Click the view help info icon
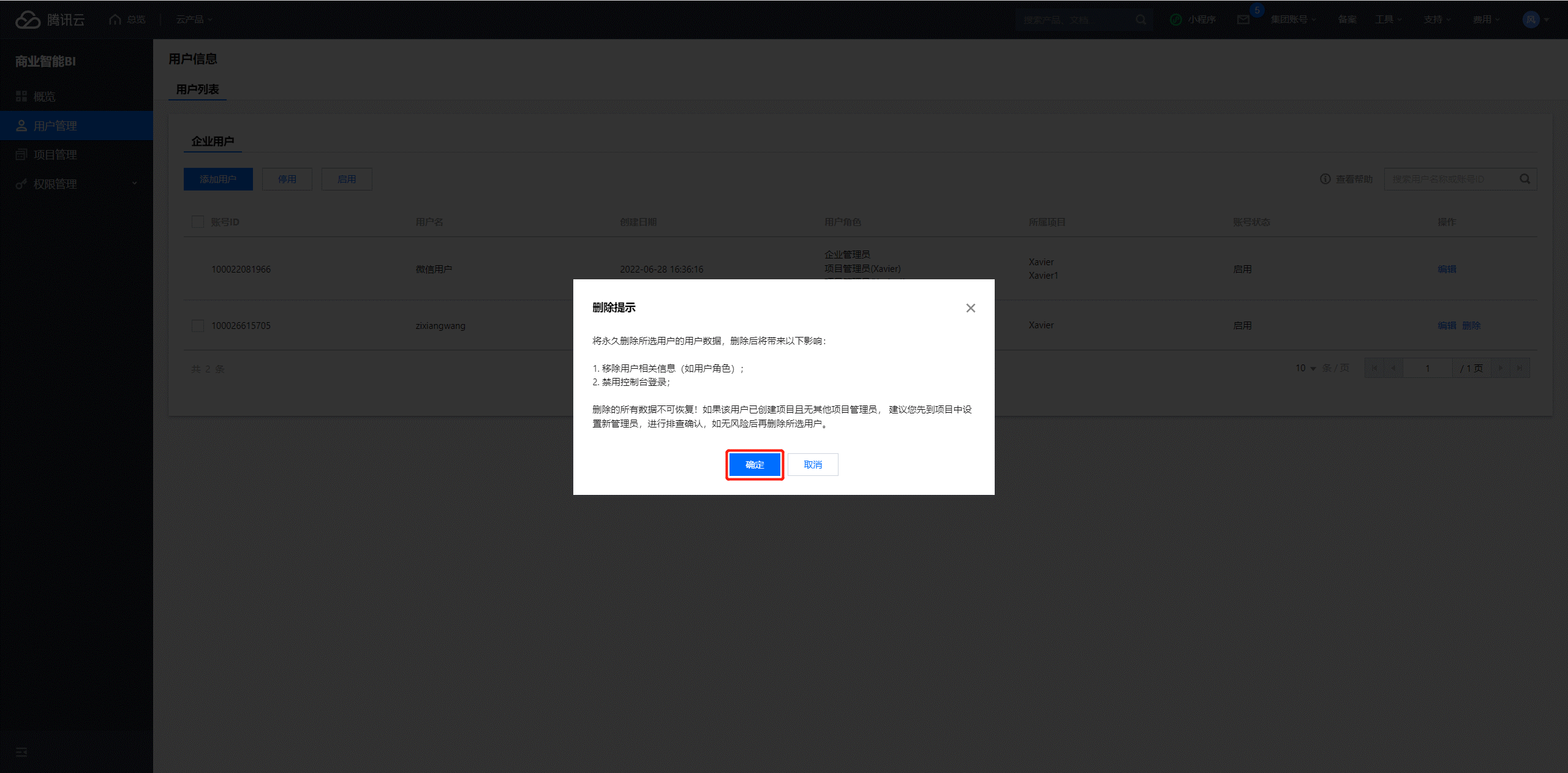This screenshot has width=1568, height=773. pyautogui.click(x=1325, y=179)
